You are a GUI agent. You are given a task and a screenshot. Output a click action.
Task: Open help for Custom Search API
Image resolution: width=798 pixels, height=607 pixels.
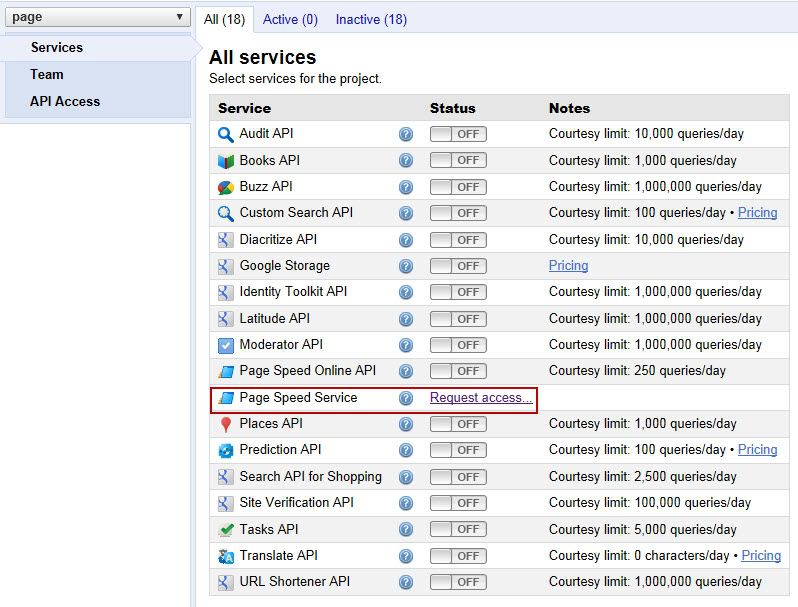[x=406, y=213]
